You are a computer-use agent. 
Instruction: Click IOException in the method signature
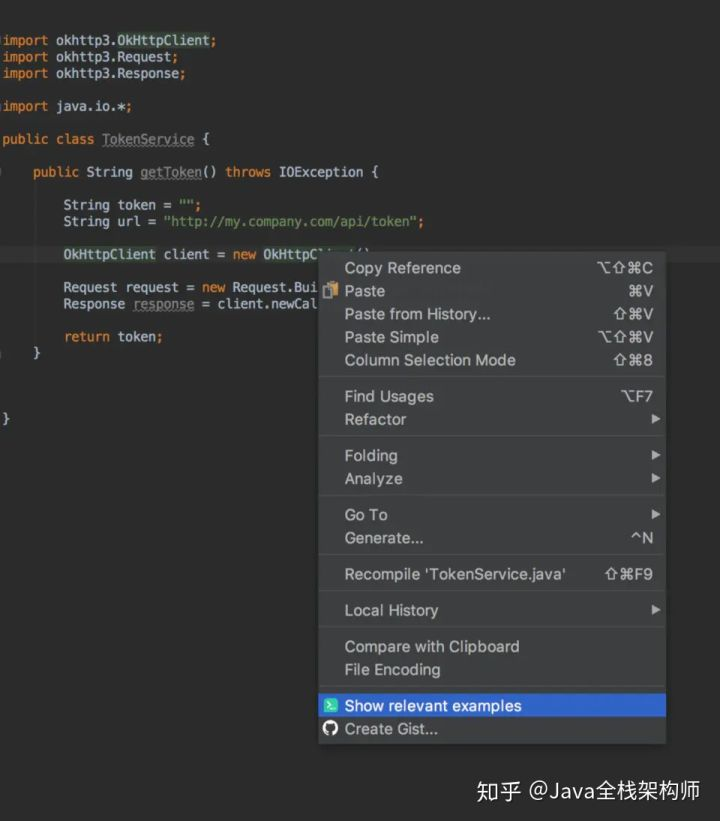(x=320, y=172)
